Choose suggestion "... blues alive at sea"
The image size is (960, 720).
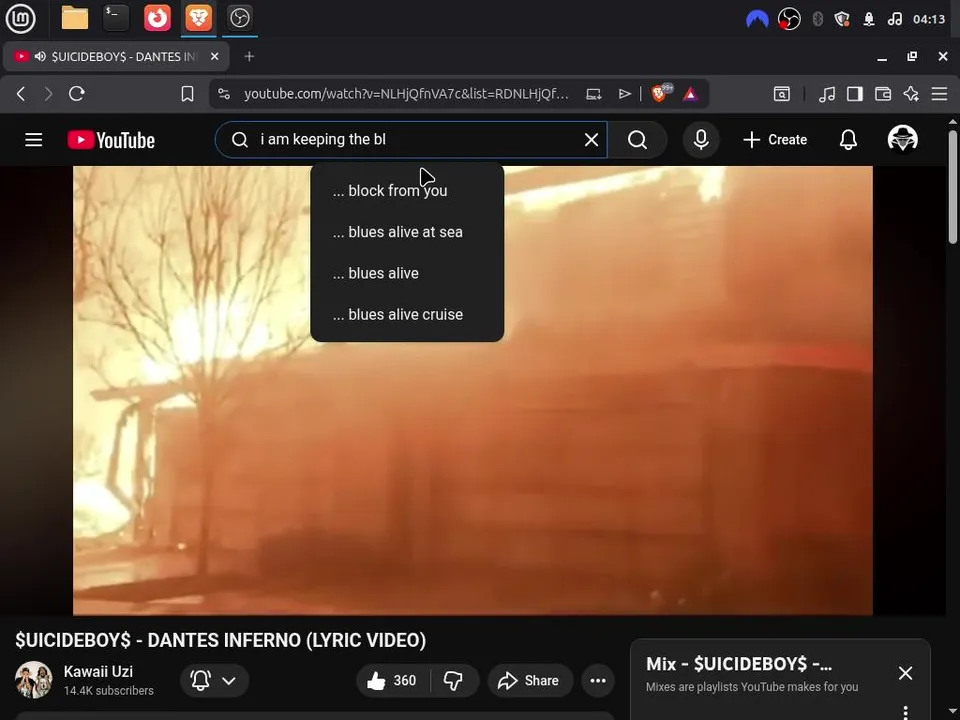(x=407, y=232)
